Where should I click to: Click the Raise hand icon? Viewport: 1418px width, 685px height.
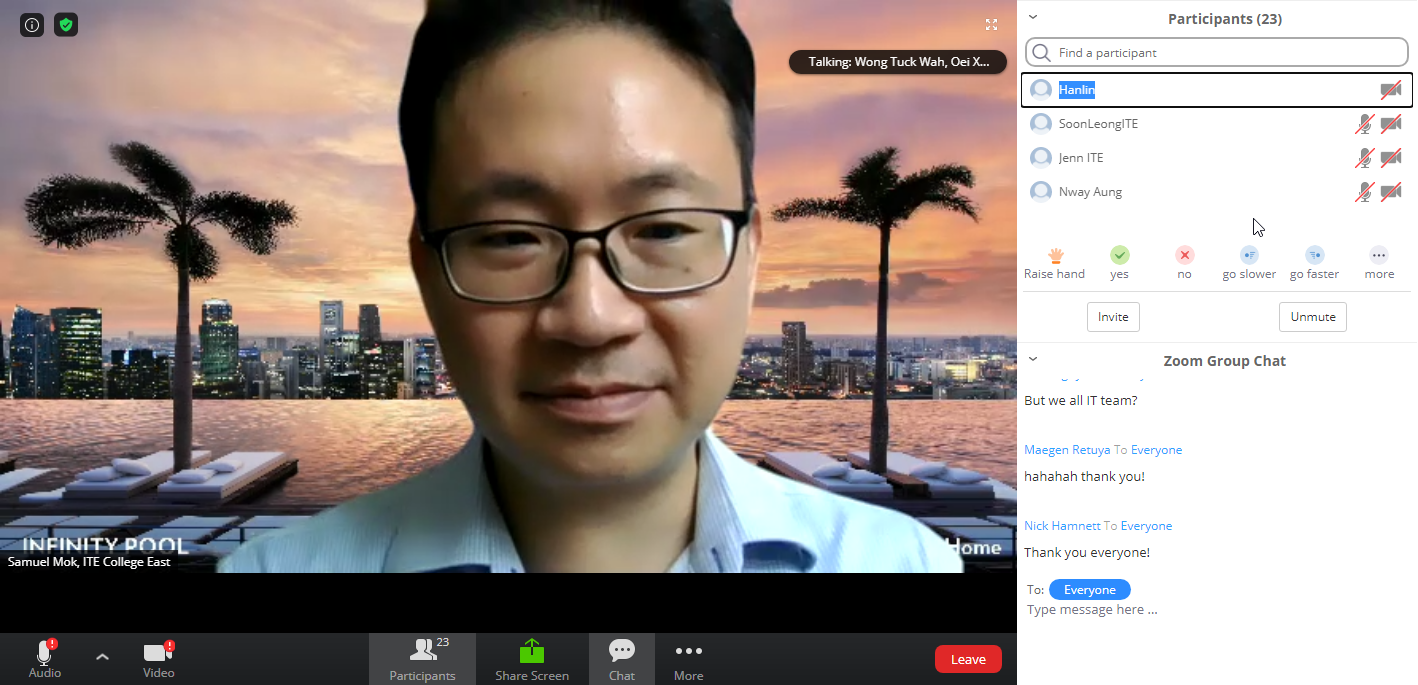click(x=1054, y=256)
